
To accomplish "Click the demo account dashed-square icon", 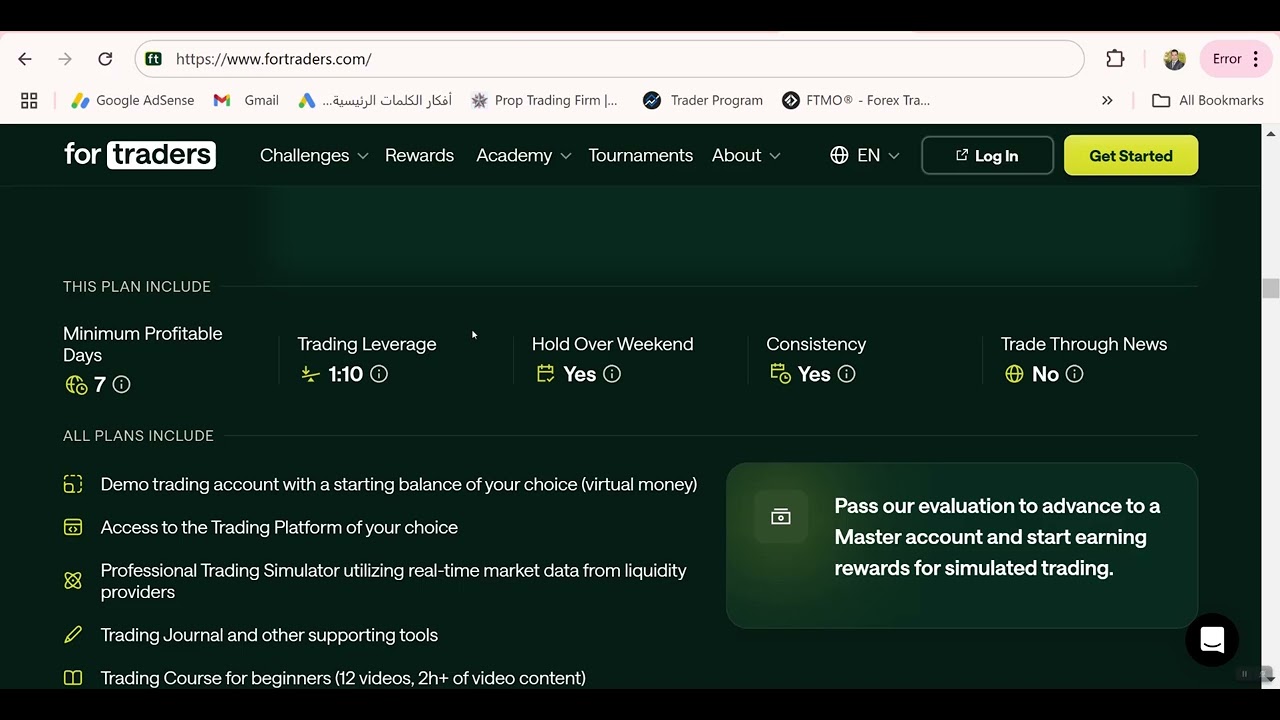I will tap(73, 484).
